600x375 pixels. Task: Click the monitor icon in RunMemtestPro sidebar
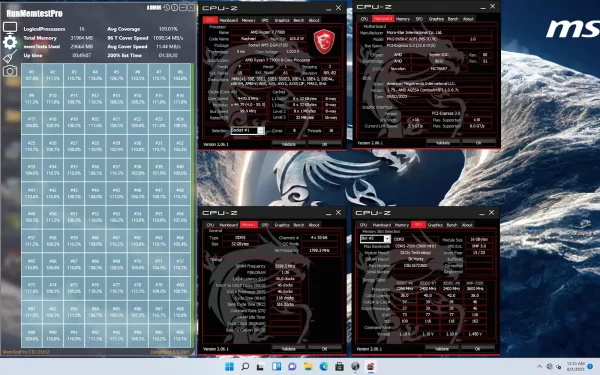(10, 28)
